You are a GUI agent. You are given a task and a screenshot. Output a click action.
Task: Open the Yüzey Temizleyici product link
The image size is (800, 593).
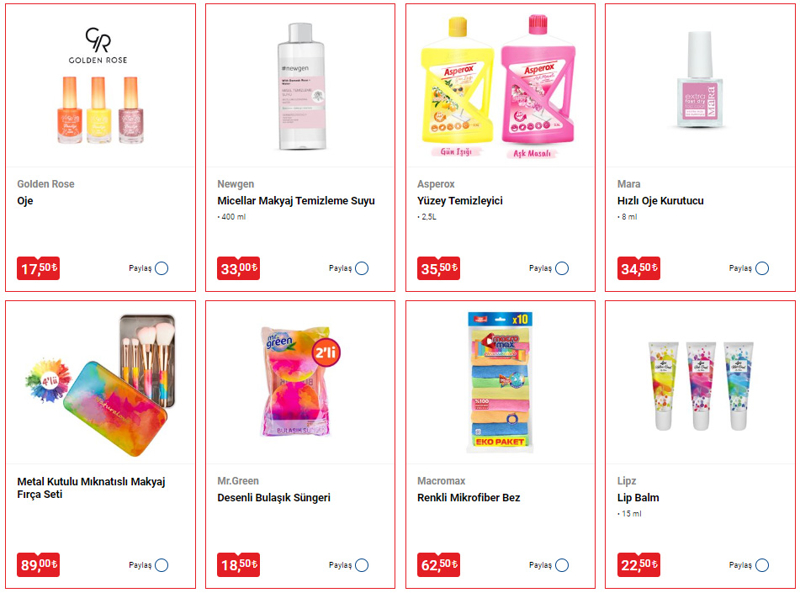pyautogui.click(x=460, y=201)
